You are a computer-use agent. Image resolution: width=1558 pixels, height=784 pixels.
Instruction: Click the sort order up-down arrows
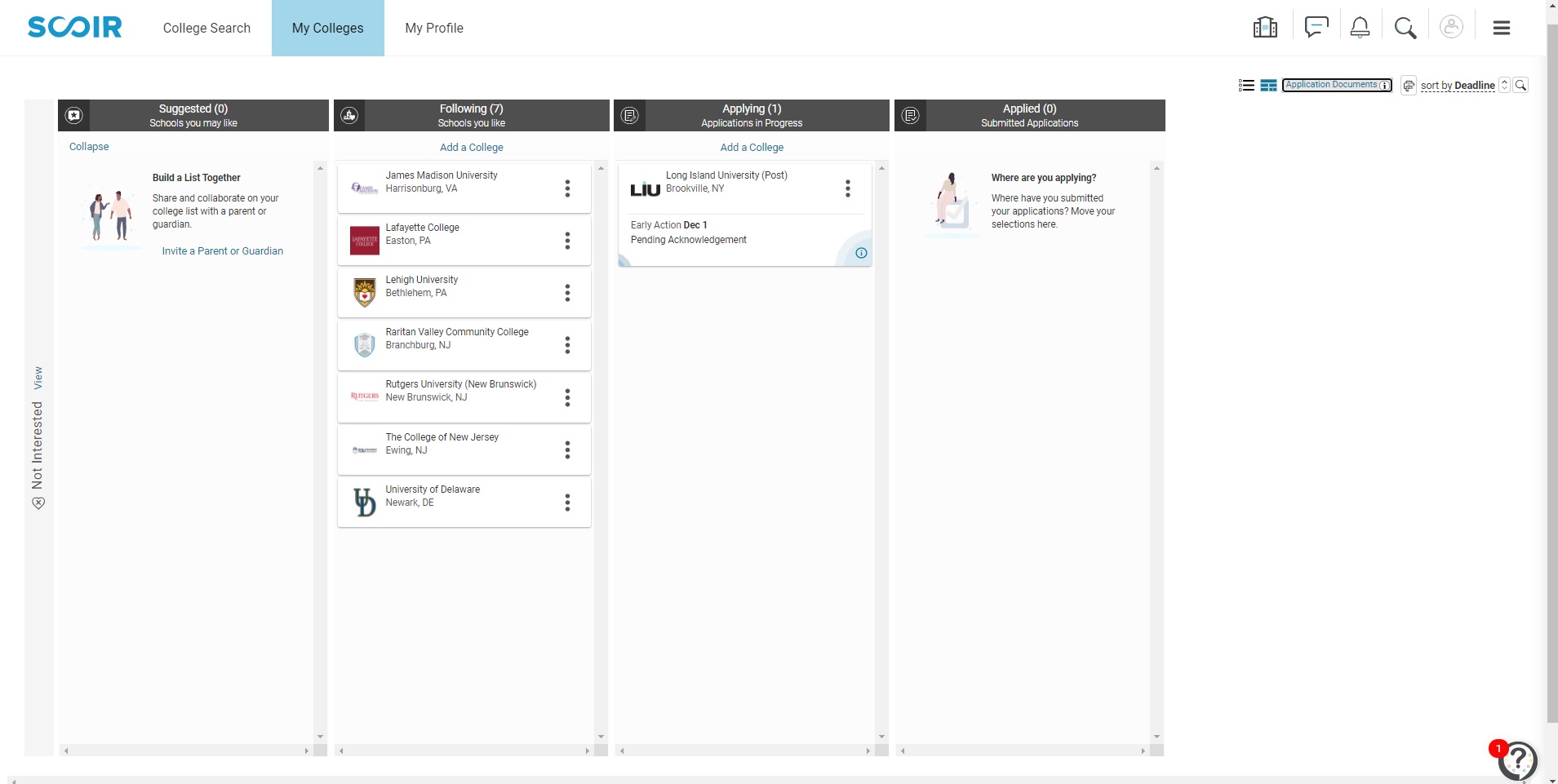1505,85
